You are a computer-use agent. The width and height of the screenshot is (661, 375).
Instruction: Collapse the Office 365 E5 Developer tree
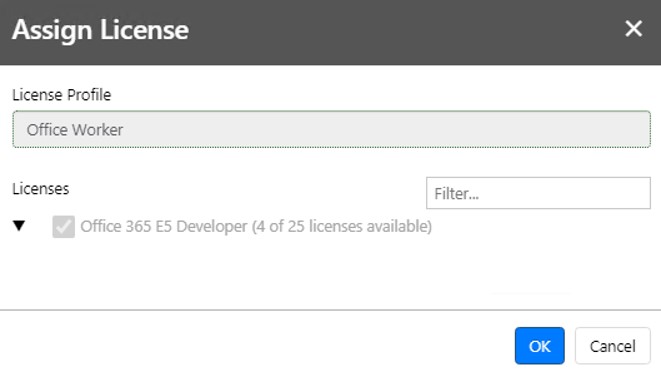(19, 226)
